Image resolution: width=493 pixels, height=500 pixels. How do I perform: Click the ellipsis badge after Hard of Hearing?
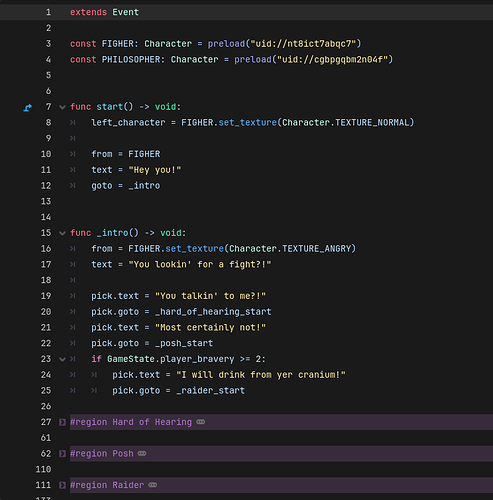point(201,422)
